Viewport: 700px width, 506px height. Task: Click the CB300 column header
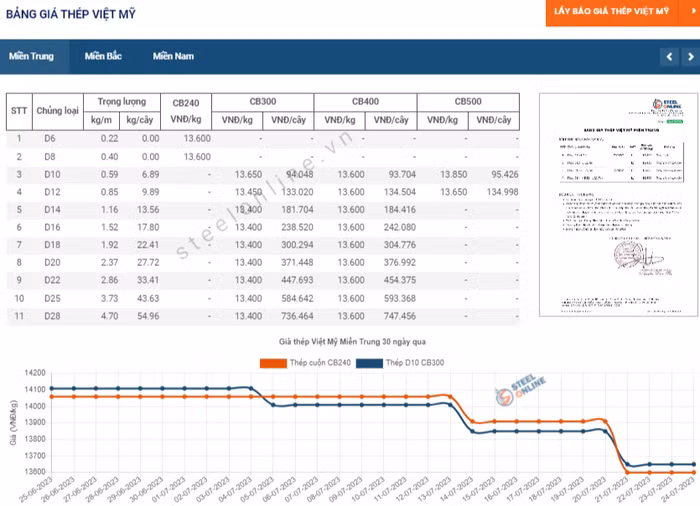(262, 102)
